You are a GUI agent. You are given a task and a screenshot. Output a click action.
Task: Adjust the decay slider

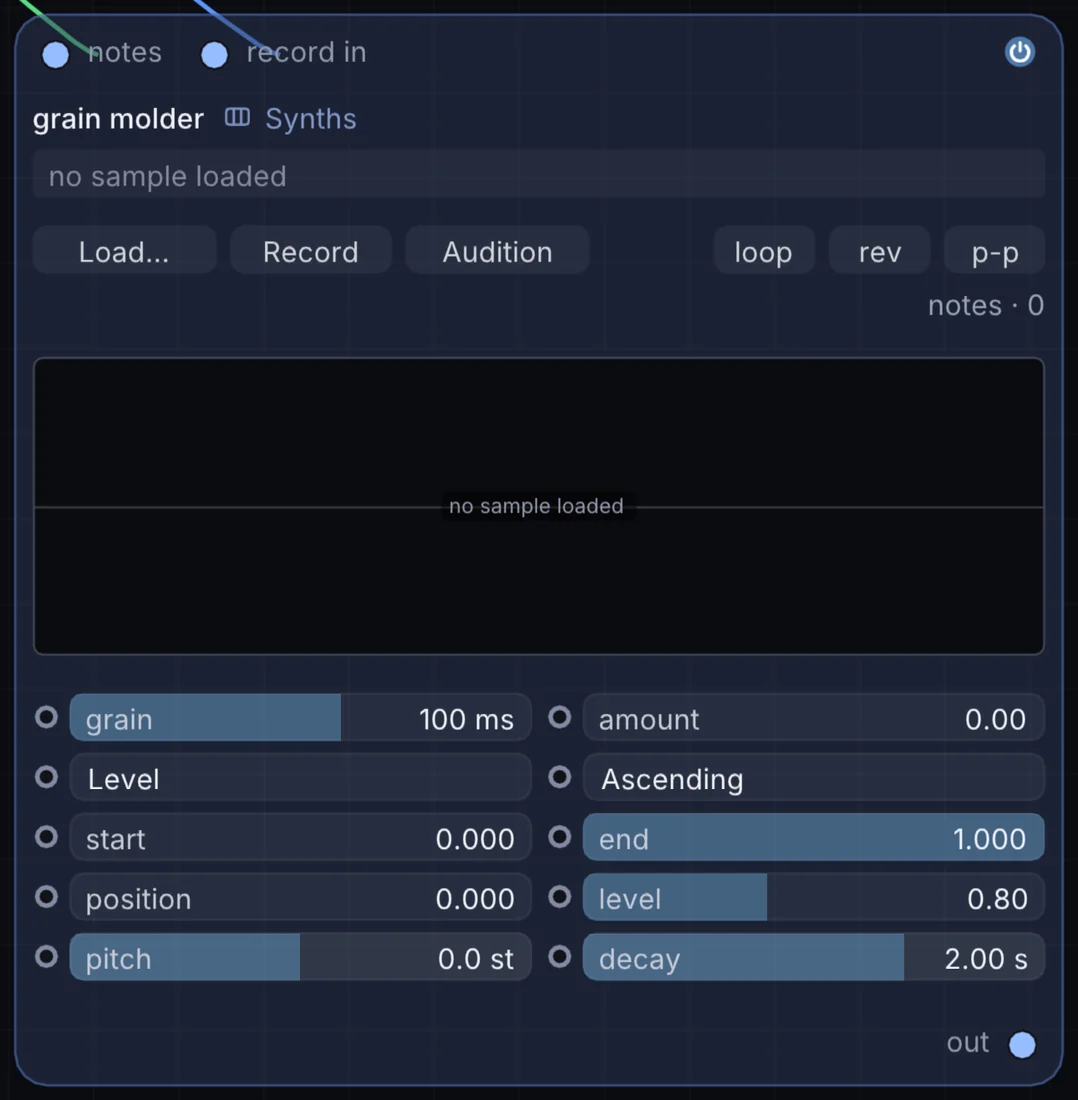pos(814,958)
